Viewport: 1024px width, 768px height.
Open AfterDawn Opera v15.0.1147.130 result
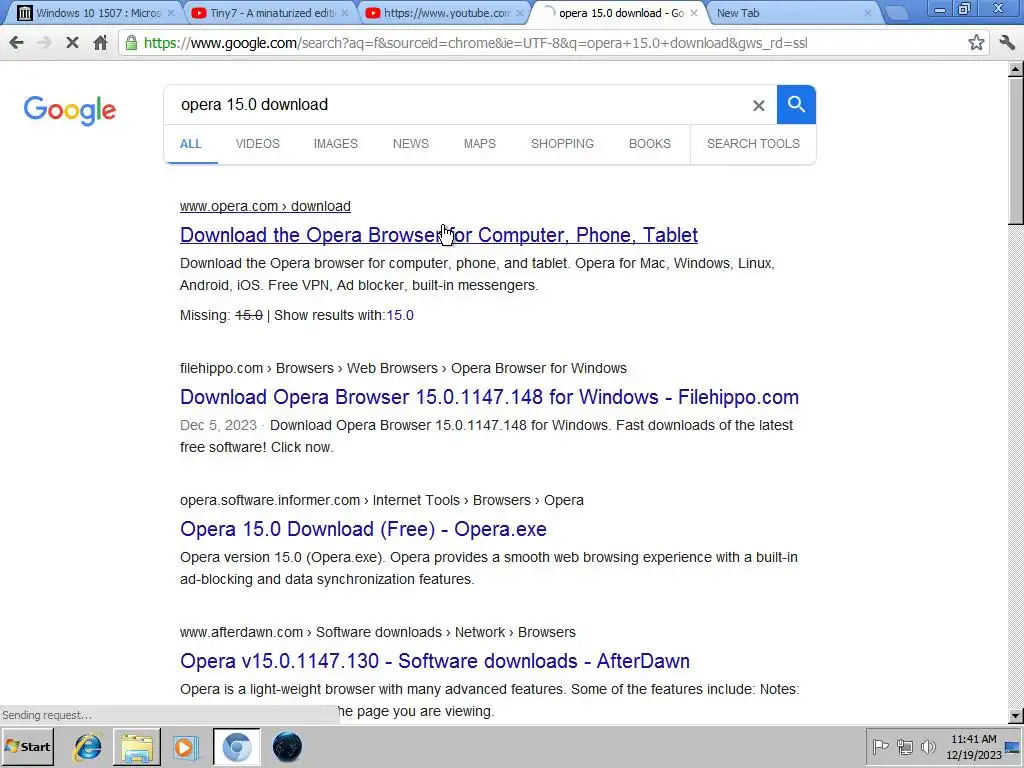click(x=435, y=661)
